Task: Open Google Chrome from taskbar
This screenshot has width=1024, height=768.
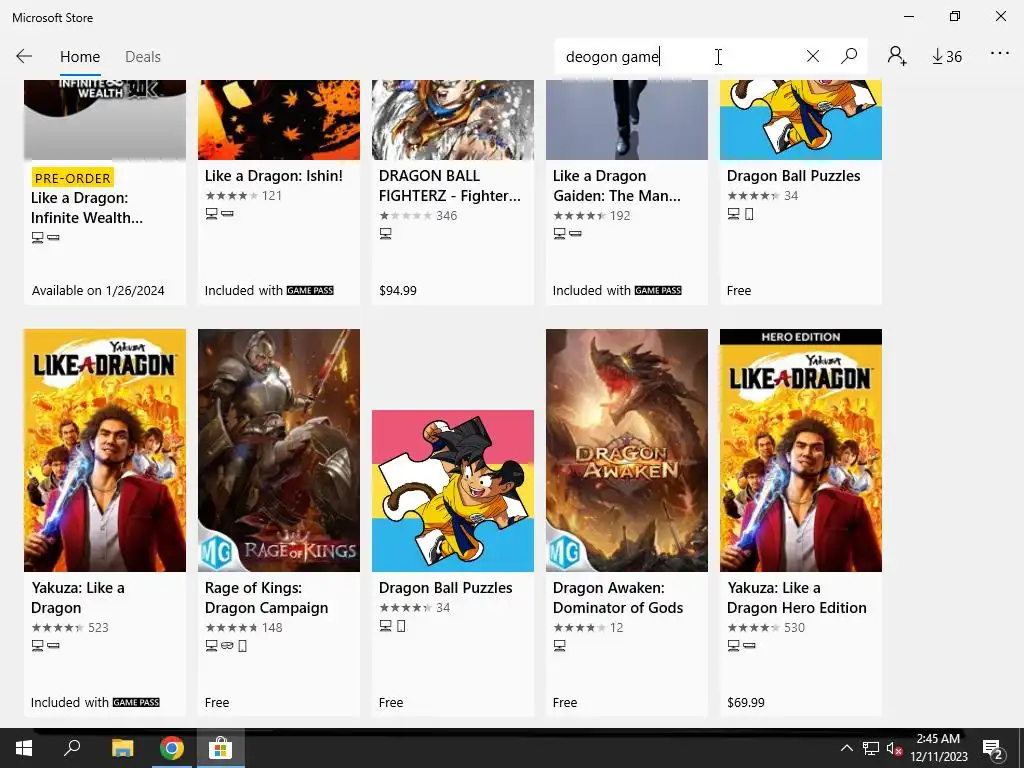Action: [171, 748]
